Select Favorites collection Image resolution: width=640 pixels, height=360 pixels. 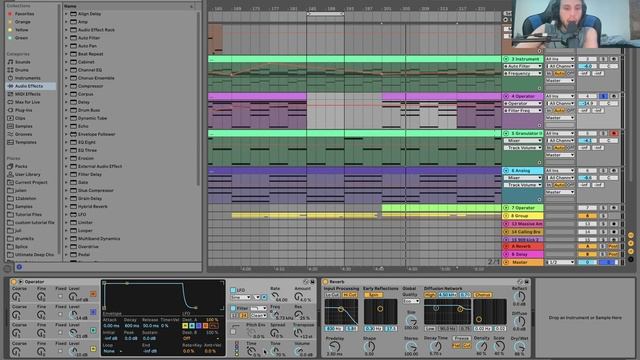24,14
